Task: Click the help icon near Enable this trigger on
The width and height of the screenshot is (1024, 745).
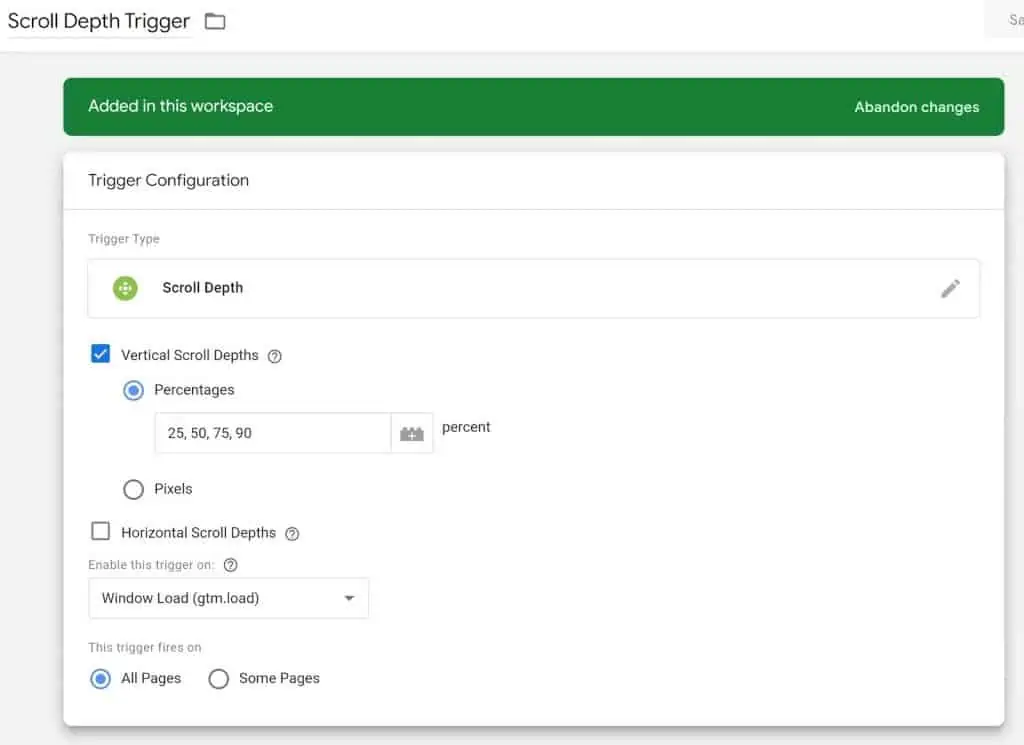Action: pos(230,565)
